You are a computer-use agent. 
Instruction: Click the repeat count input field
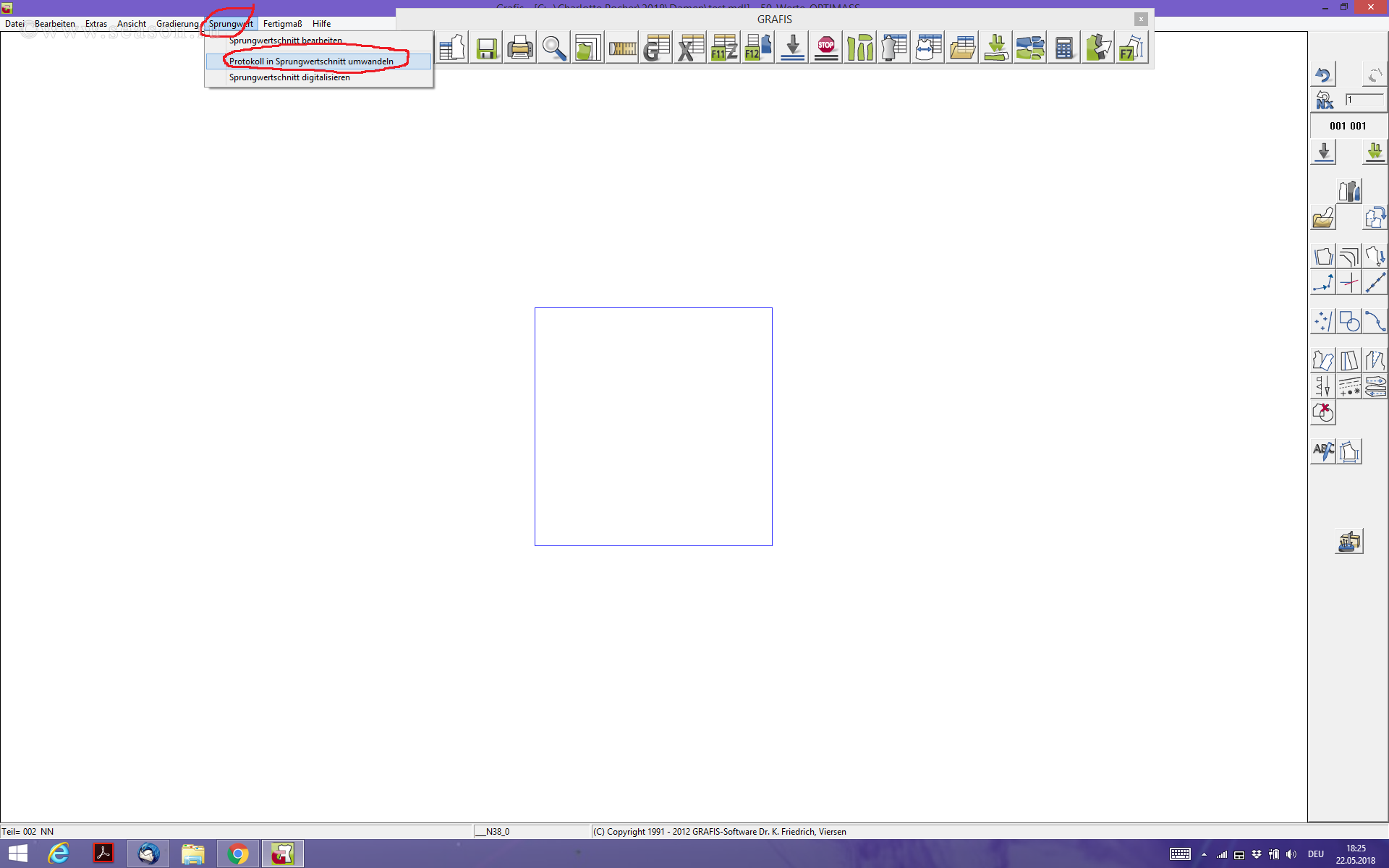[1364, 100]
